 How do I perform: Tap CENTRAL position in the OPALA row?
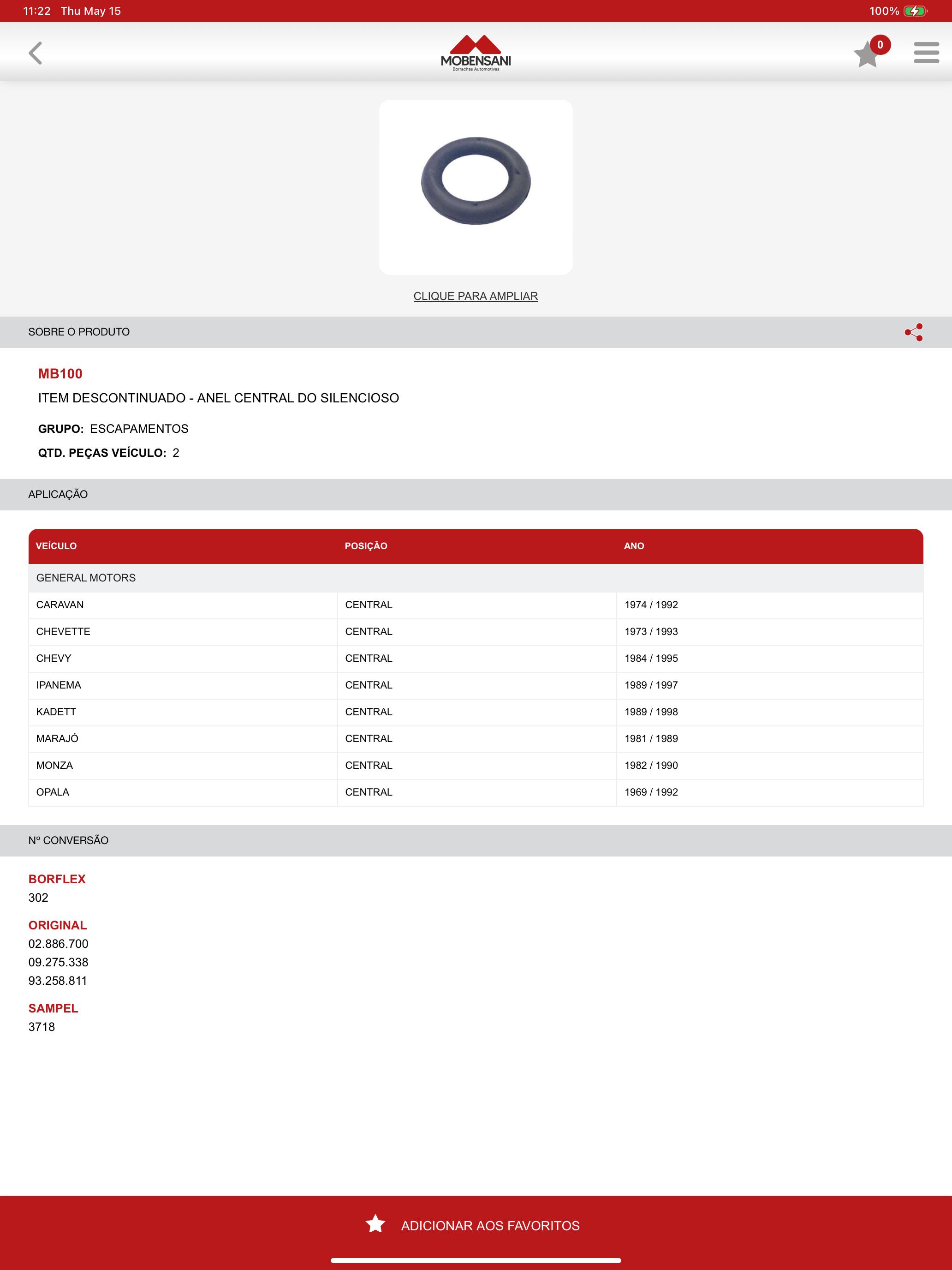coord(477,792)
